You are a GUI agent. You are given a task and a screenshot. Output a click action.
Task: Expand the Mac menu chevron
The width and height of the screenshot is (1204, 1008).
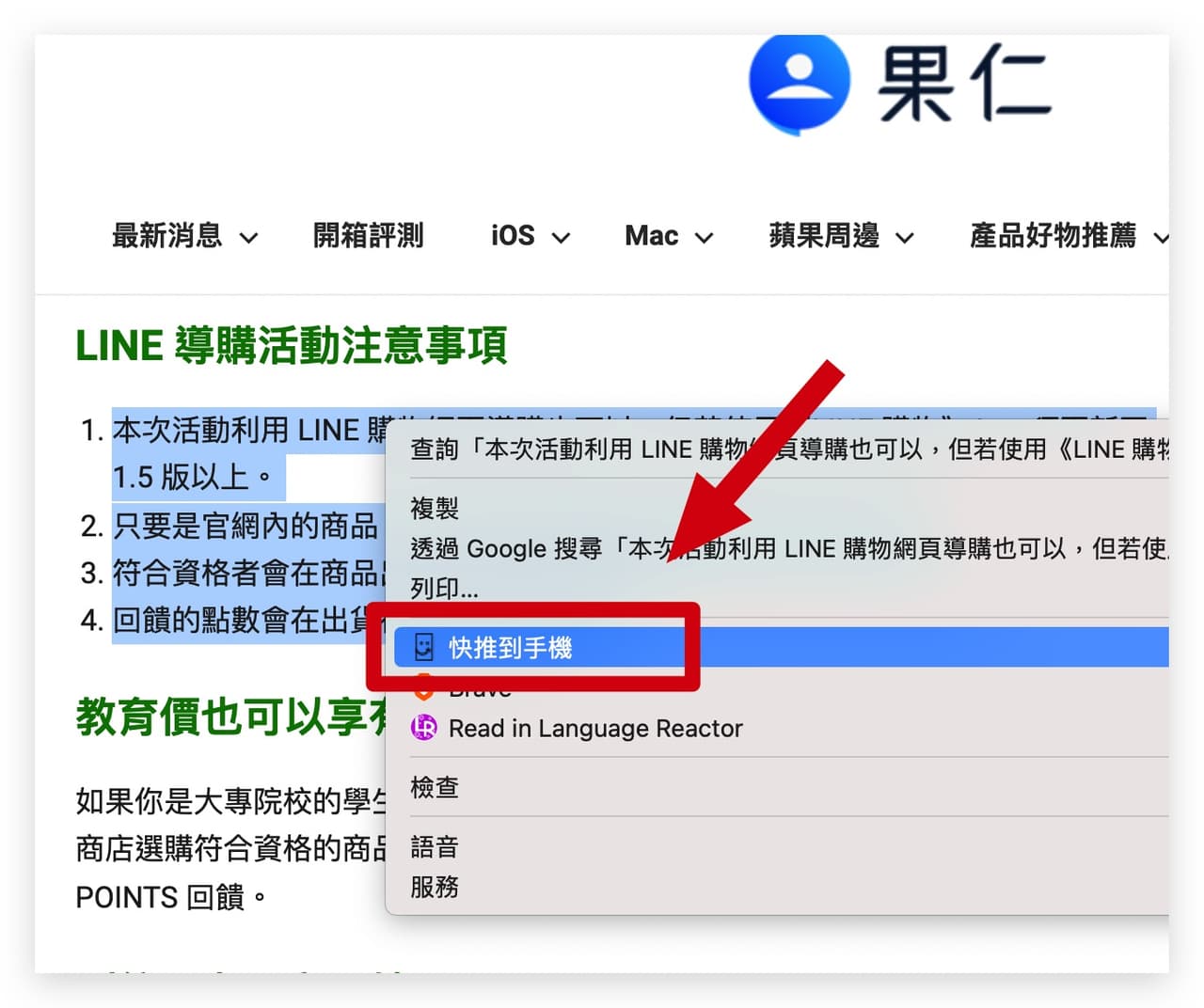(x=704, y=238)
